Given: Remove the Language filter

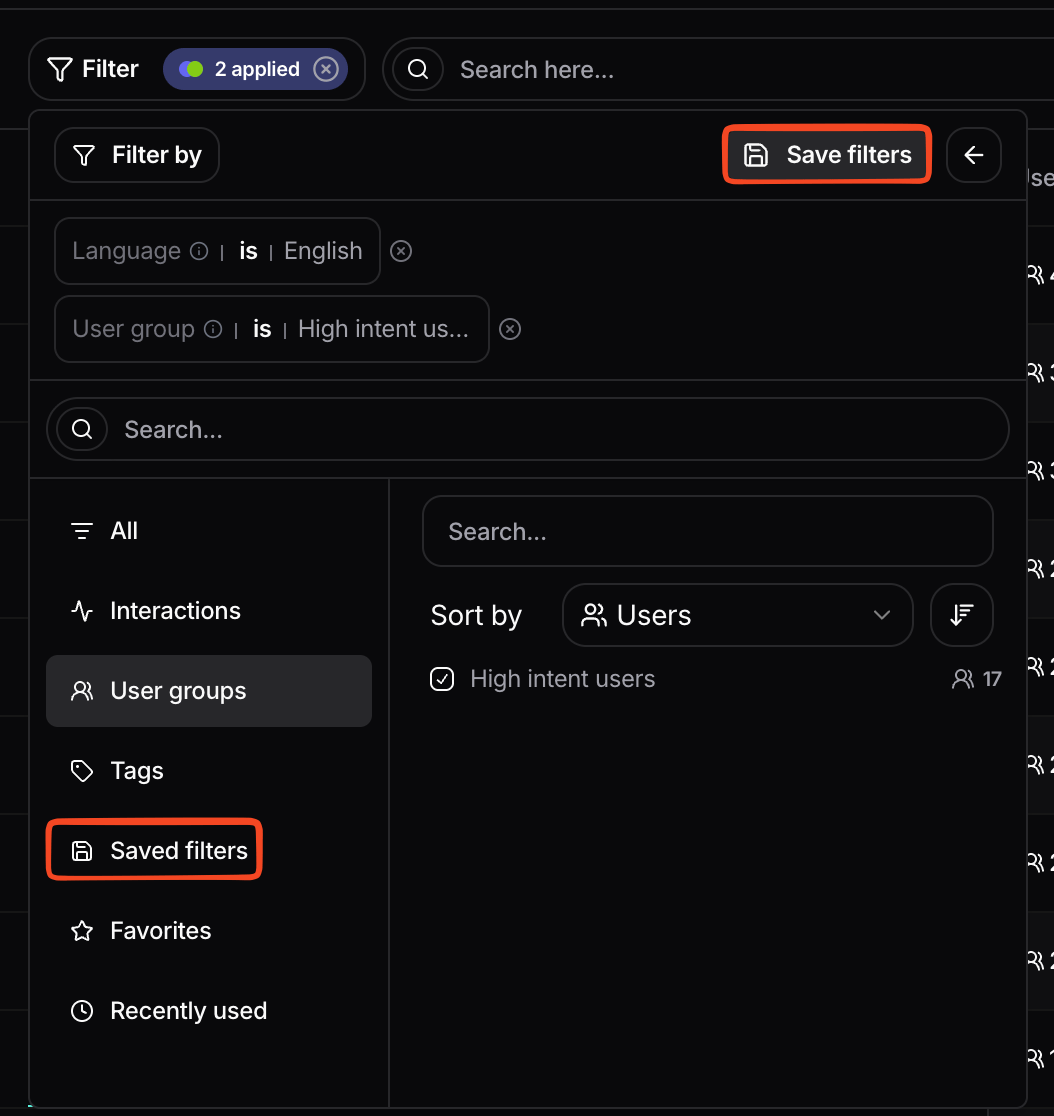Looking at the screenshot, I should coord(401,251).
